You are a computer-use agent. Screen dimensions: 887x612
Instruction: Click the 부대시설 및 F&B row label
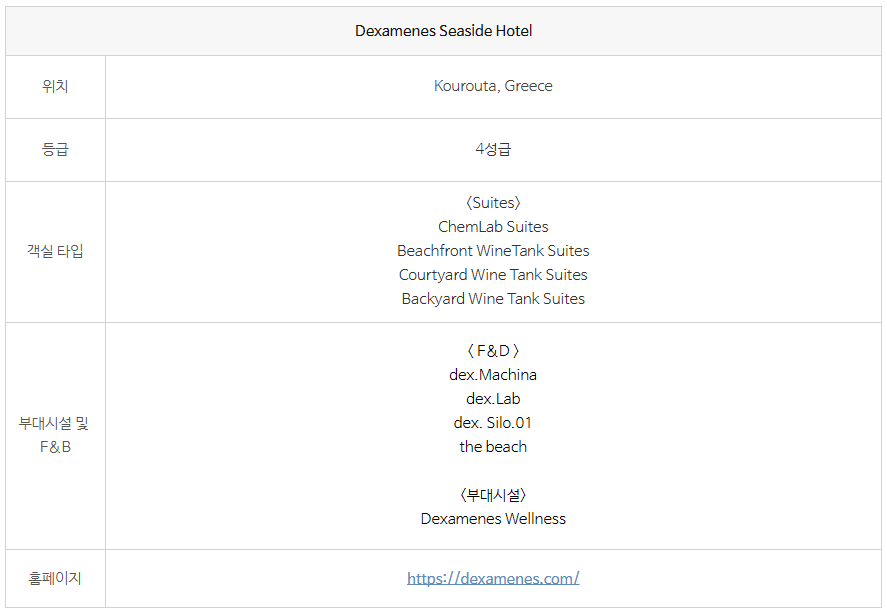tap(55, 435)
